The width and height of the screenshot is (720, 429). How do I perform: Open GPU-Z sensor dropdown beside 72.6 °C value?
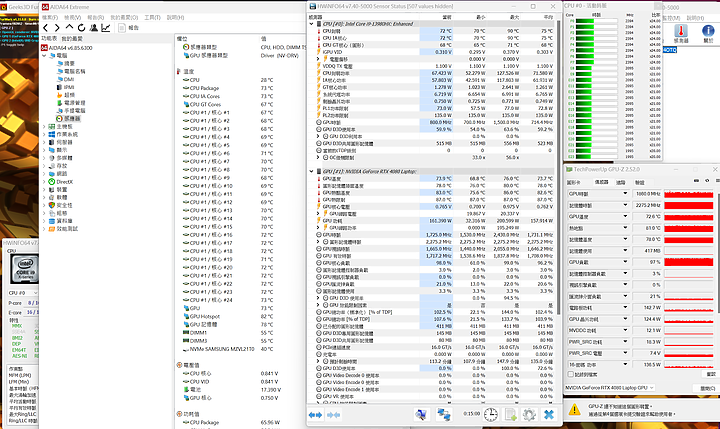pyautogui.click(x=625, y=216)
